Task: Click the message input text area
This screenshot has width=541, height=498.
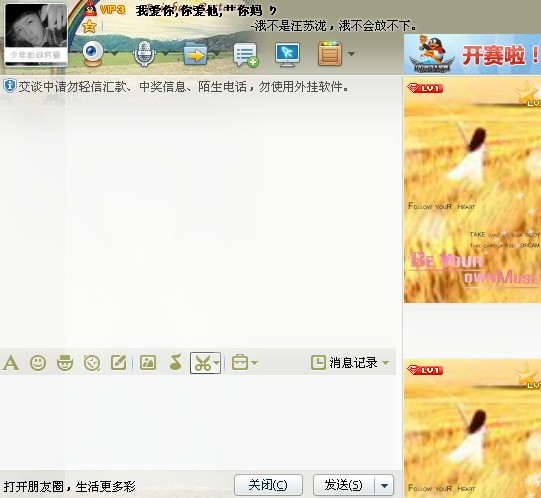Action: pos(200,422)
